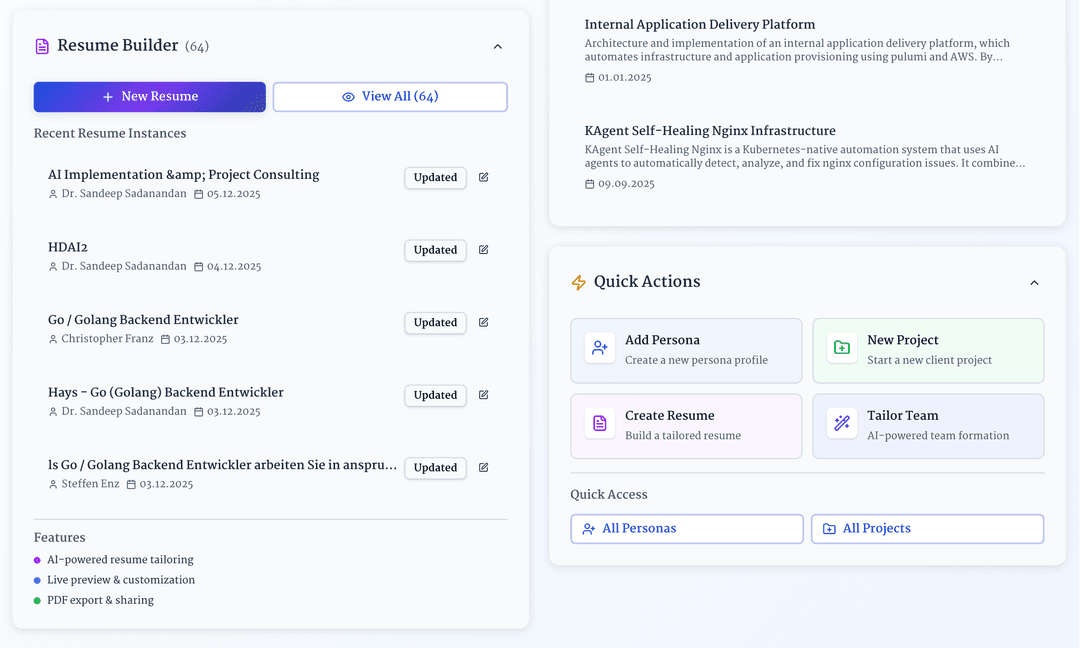Click the Tailor Team magic wand icon
This screenshot has height=648, width=1080.
coord(842,423)
